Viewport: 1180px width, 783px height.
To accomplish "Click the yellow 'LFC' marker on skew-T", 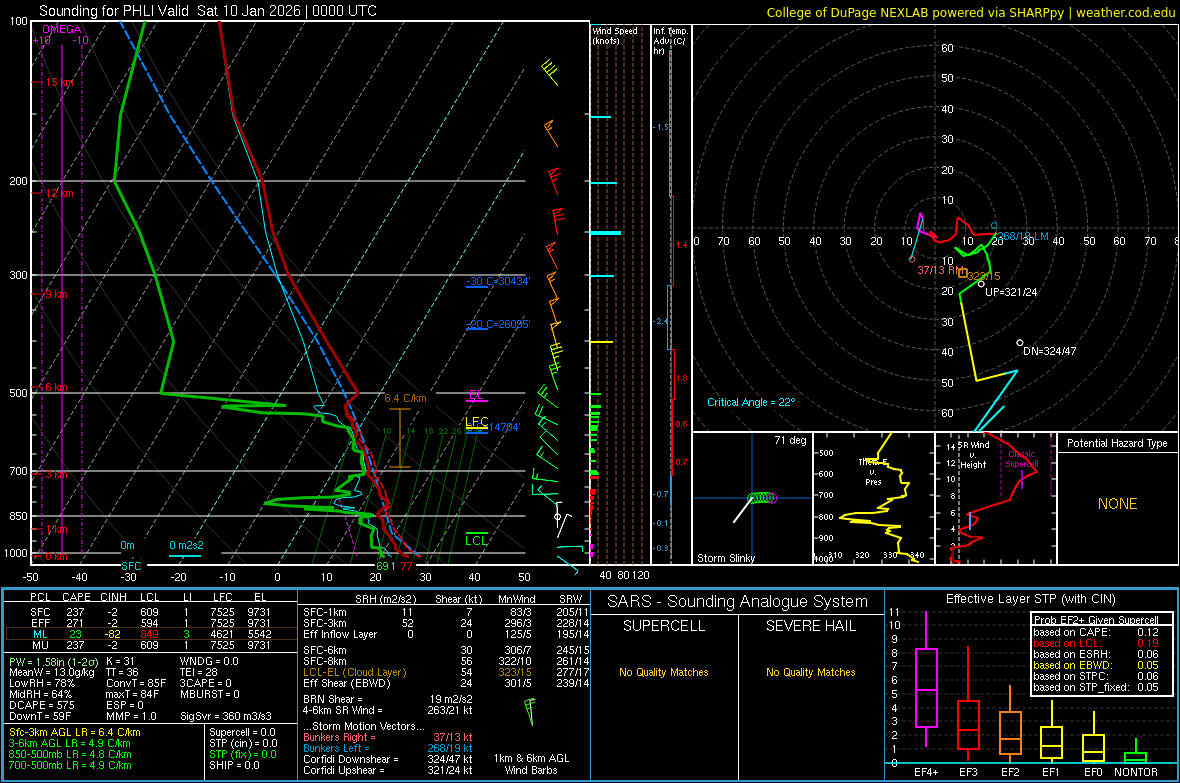I will tap(476, 422).
